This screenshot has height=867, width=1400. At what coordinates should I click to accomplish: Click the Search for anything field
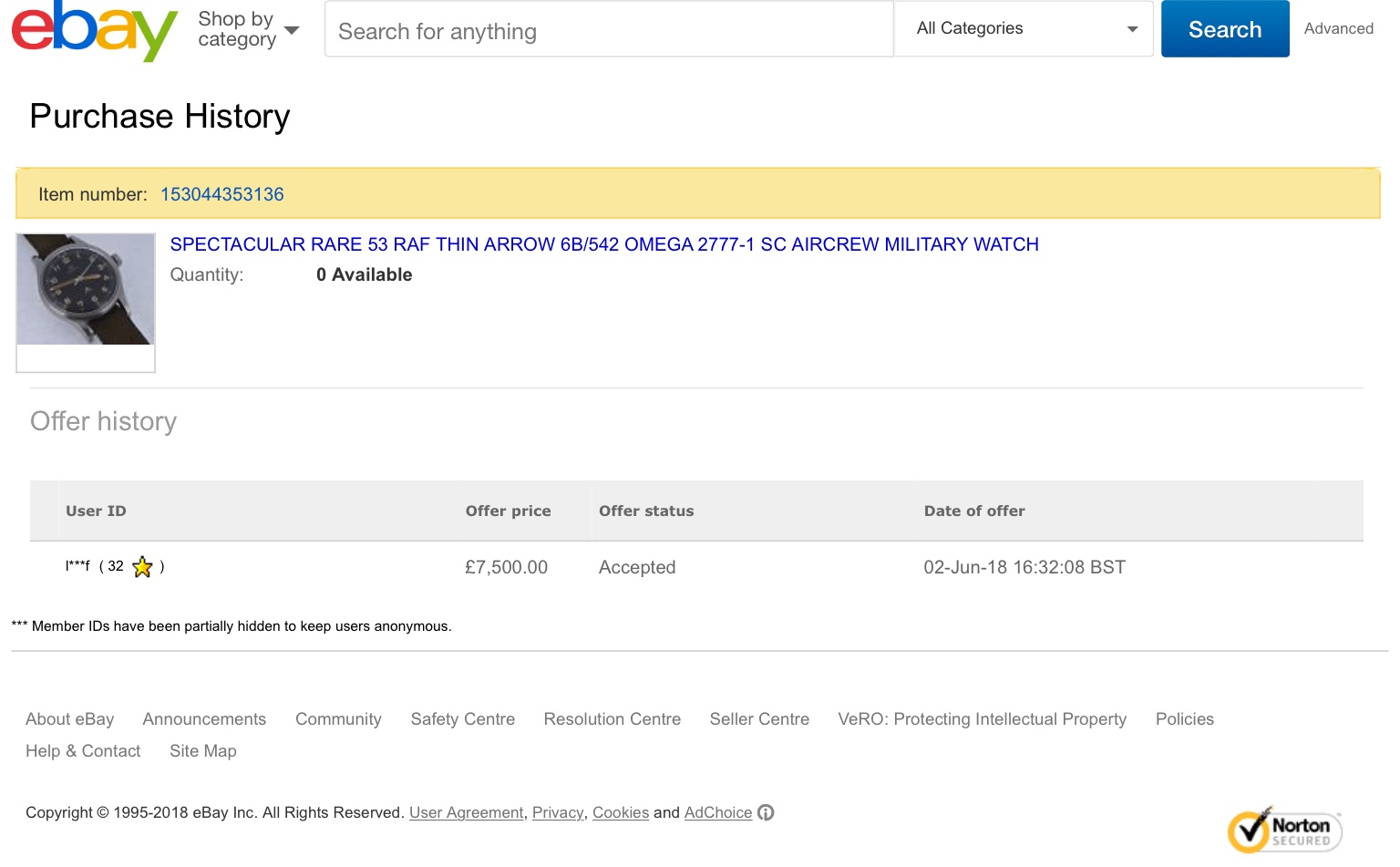click(608, 31)
